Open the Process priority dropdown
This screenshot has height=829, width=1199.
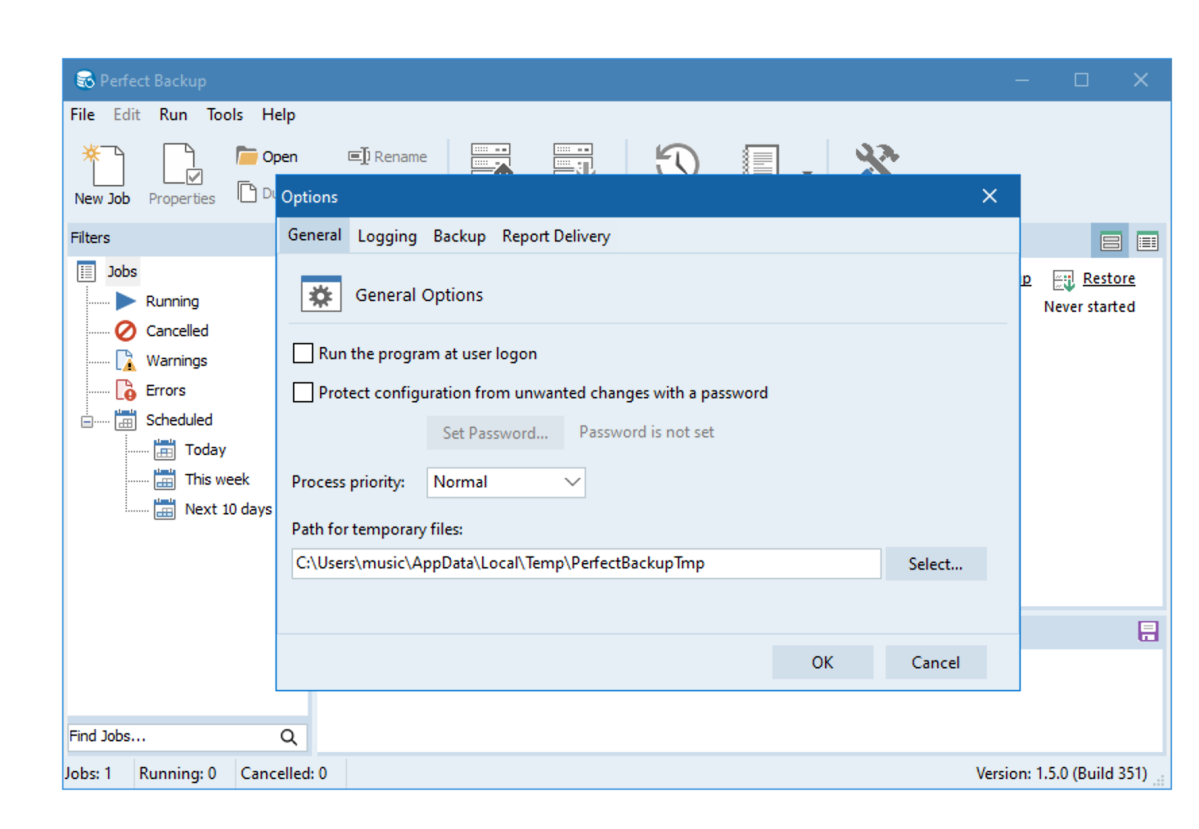(506, 483)
